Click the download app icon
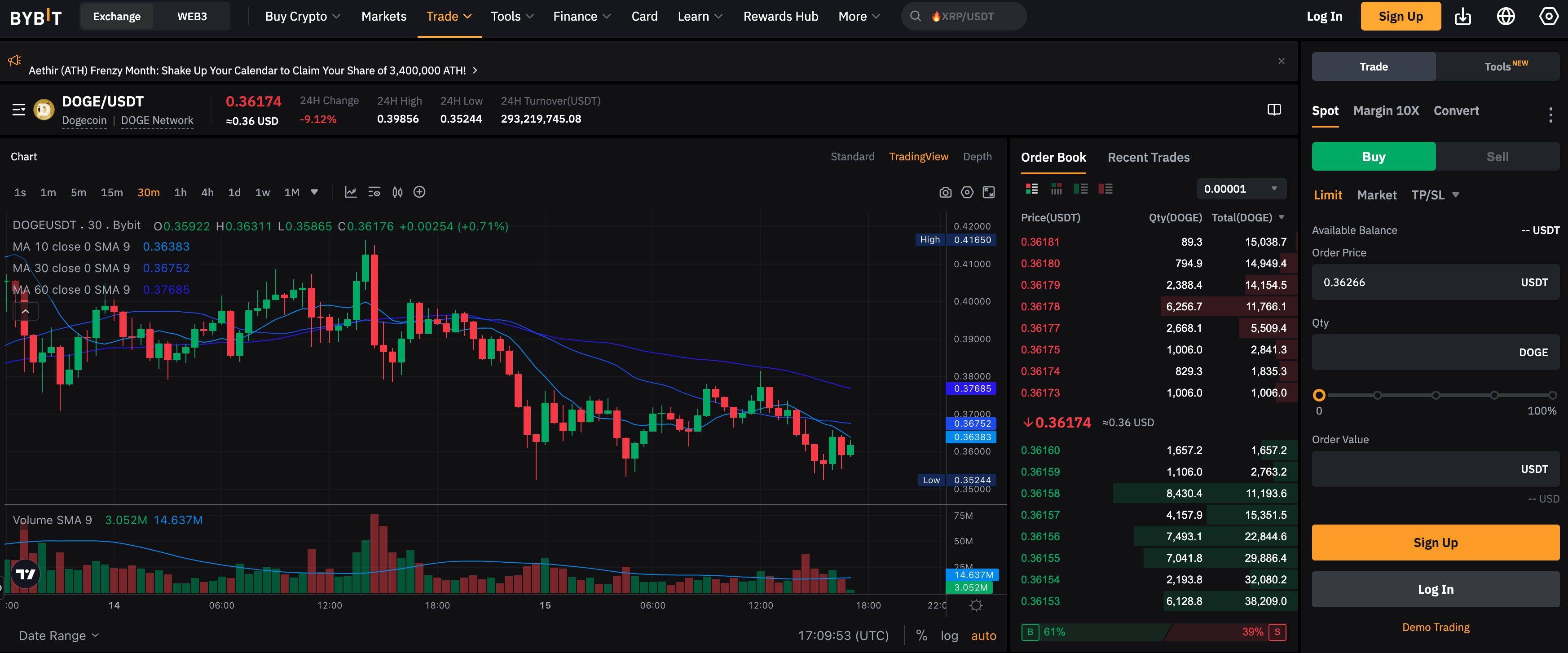This screenshot has width=1568, height=653. [1462, 17]
